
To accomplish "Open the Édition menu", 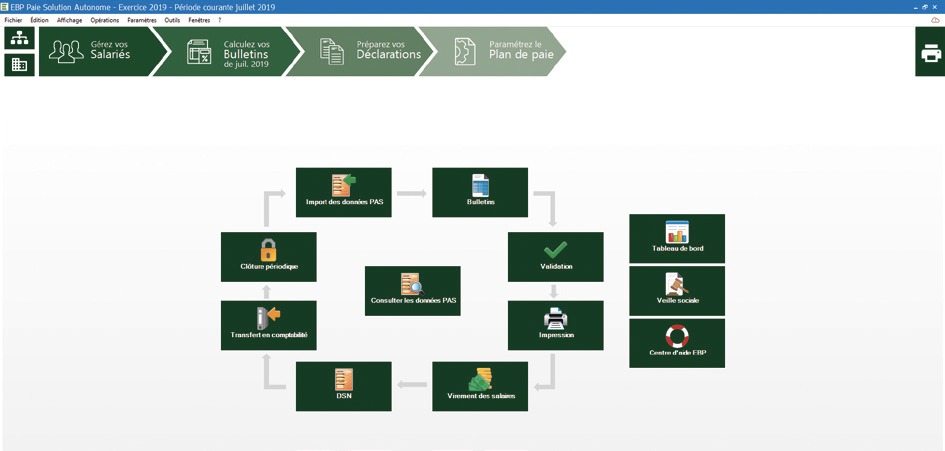I will click(39, 20).
